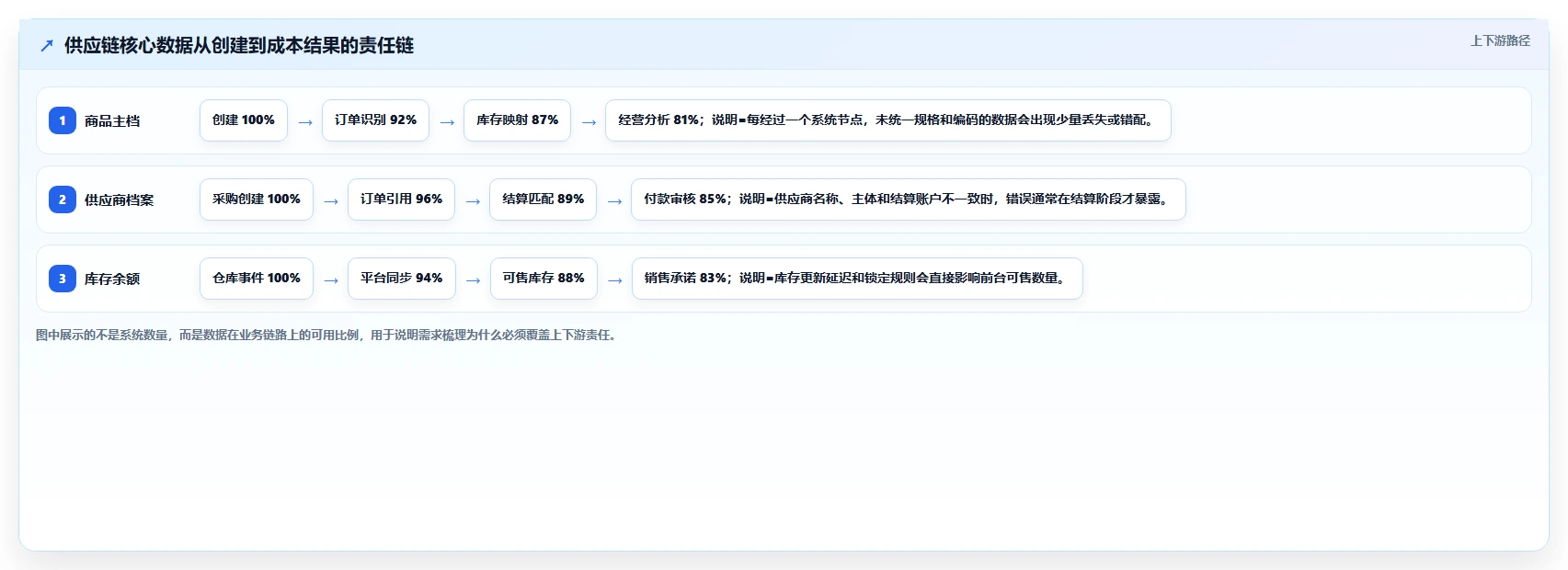The width and height of the screenshot is (1568, 570).
Task: Click the number 2 badge for 供应商档案
Action: point(63,199)
